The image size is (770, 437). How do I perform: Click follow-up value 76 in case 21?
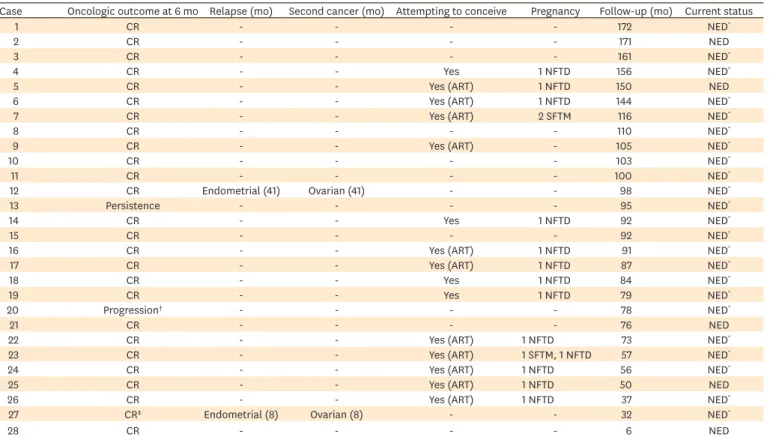pyautogui.click(x=626, y=325)
